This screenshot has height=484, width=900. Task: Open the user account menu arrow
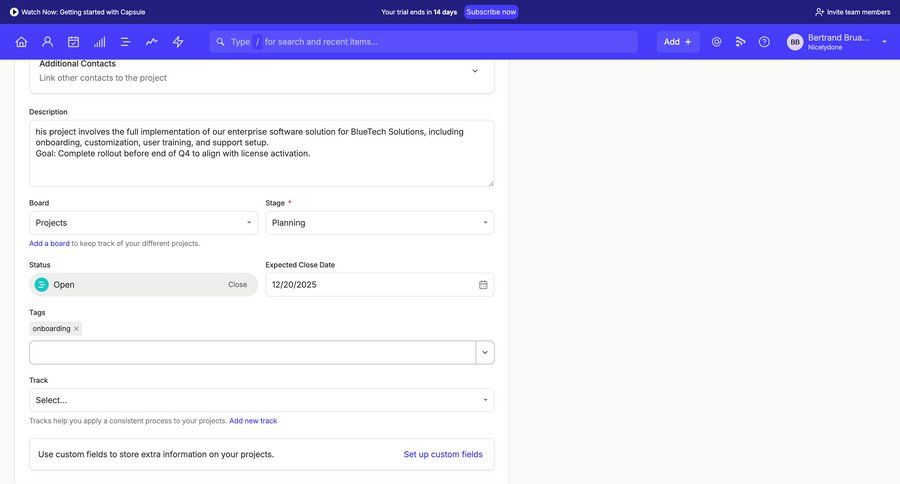coord(885,42)
